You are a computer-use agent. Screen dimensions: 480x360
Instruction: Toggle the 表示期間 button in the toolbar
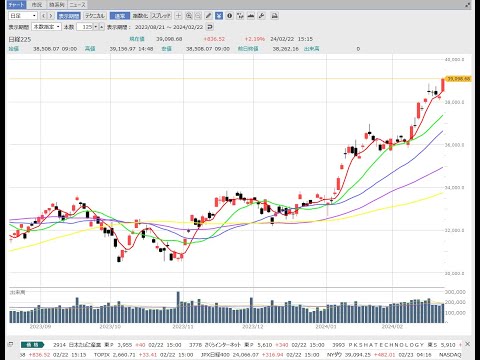click(x=69, y=16)
